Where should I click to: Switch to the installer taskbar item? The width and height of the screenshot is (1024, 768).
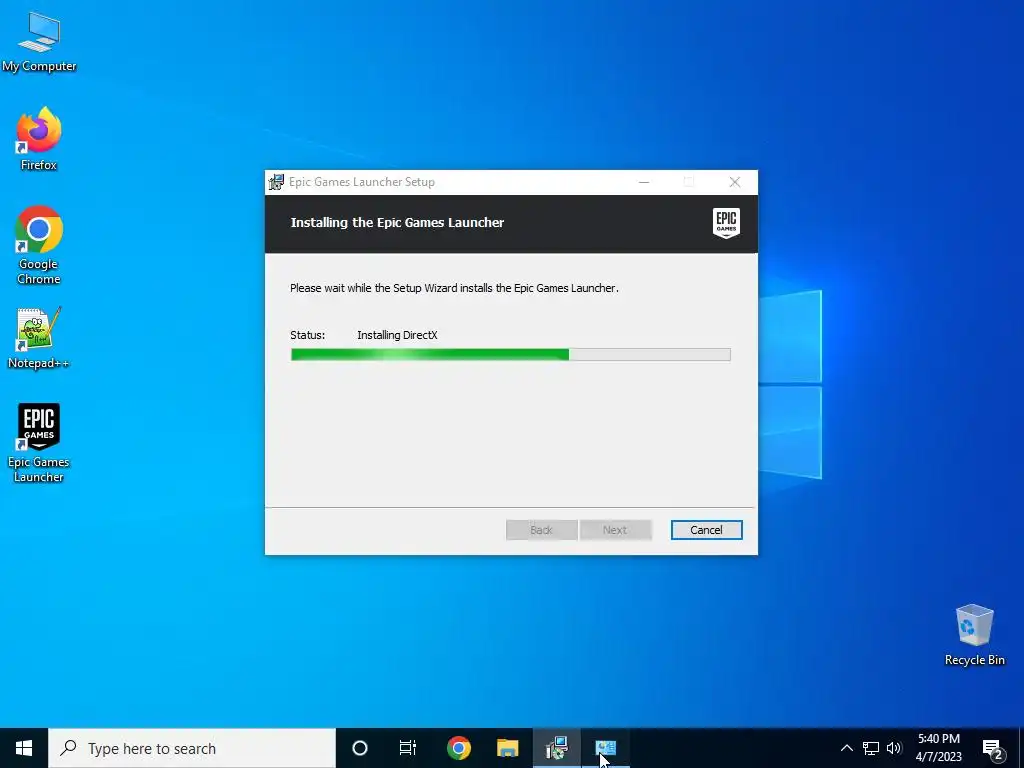tap(556, 748)
